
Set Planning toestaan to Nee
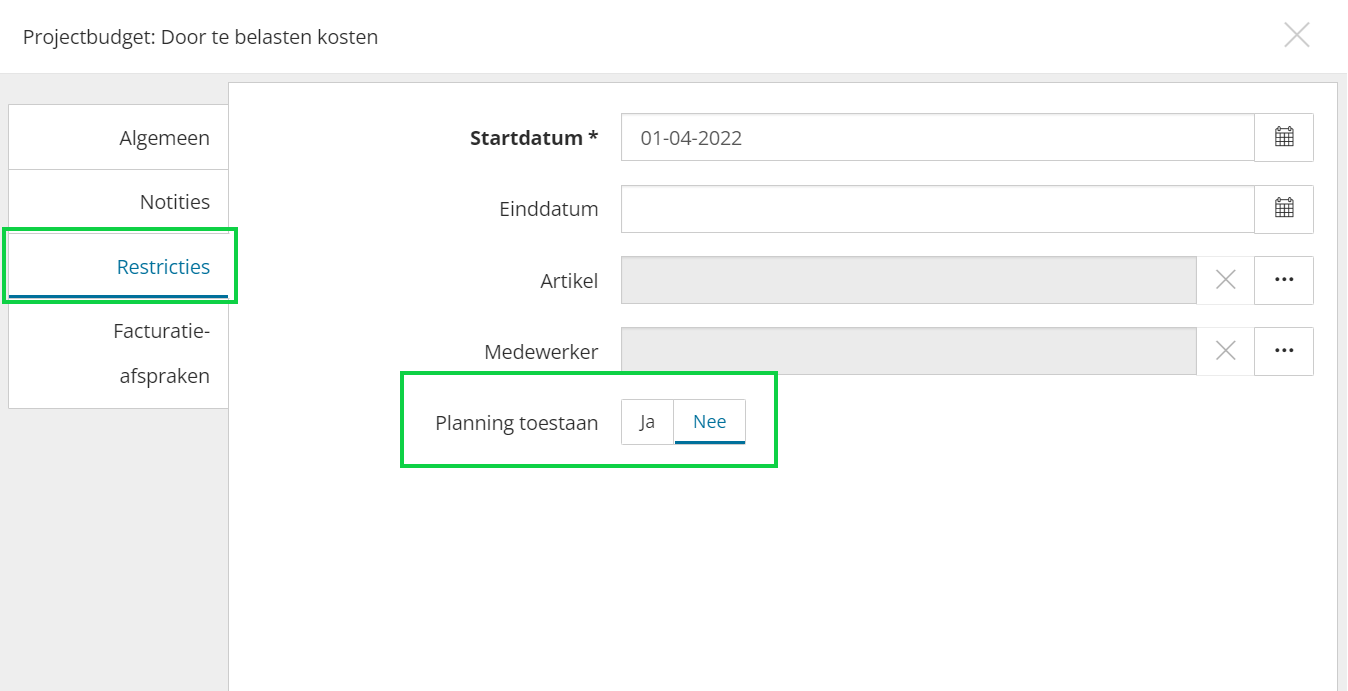(x=710, y=422)
